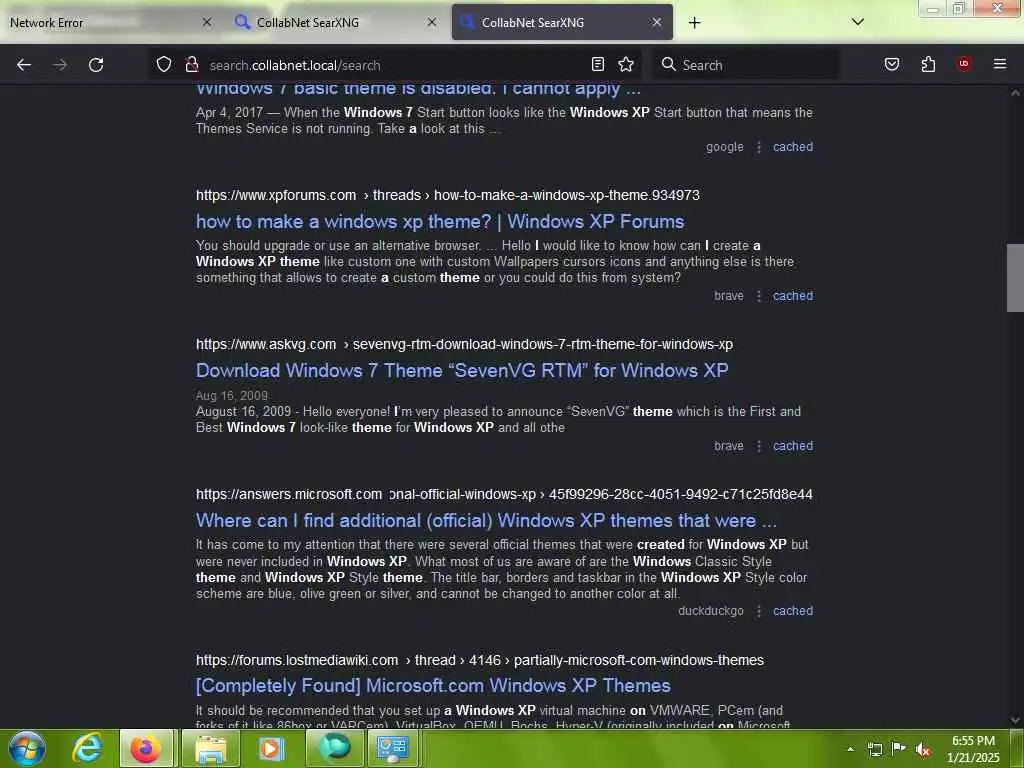Switch to the middle CollabNet SearXNG tab
The height and width of the screenshot is (768, 1024).
coord(336,23)
